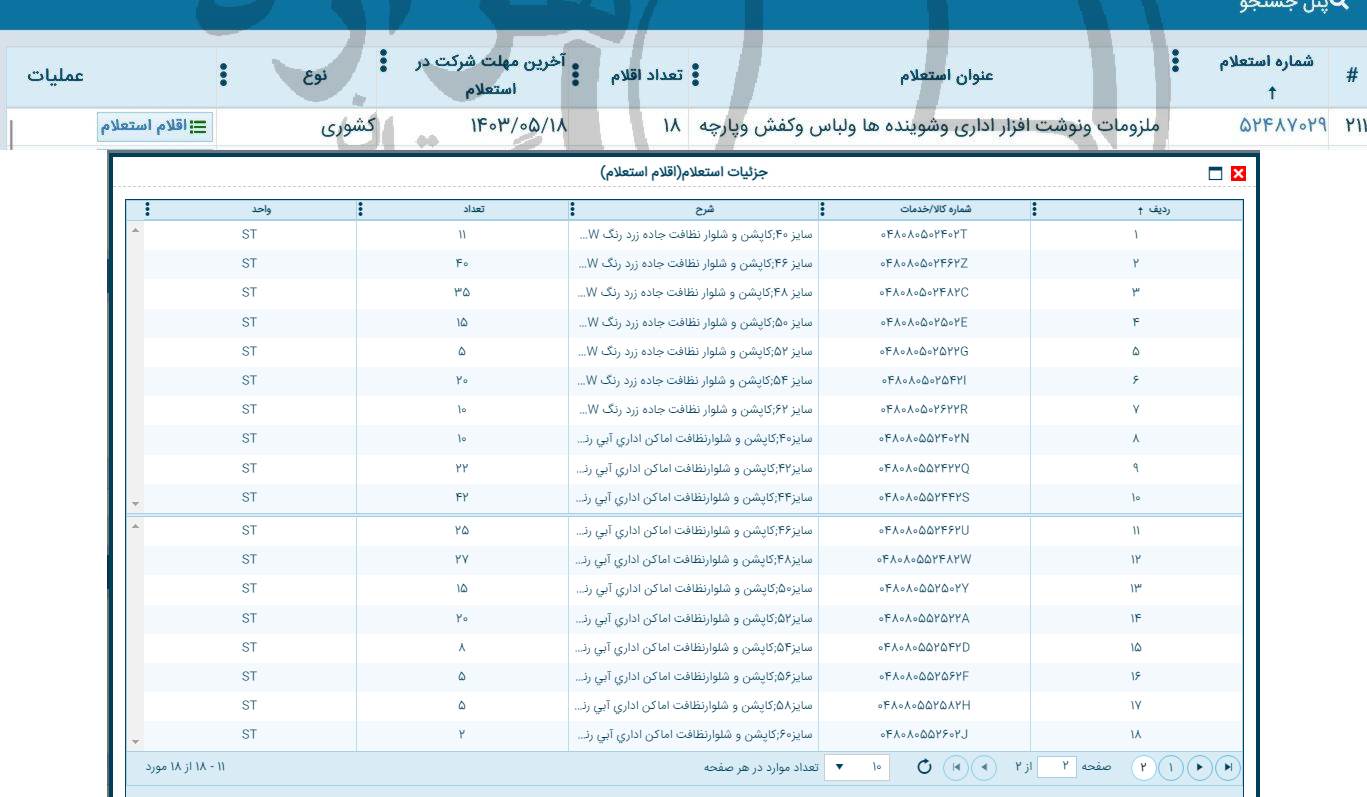Click scroll-up arrow of upper details grid
Viewport: 1367px width, 797px height.
pyautogui.click(x=136, y=231)
